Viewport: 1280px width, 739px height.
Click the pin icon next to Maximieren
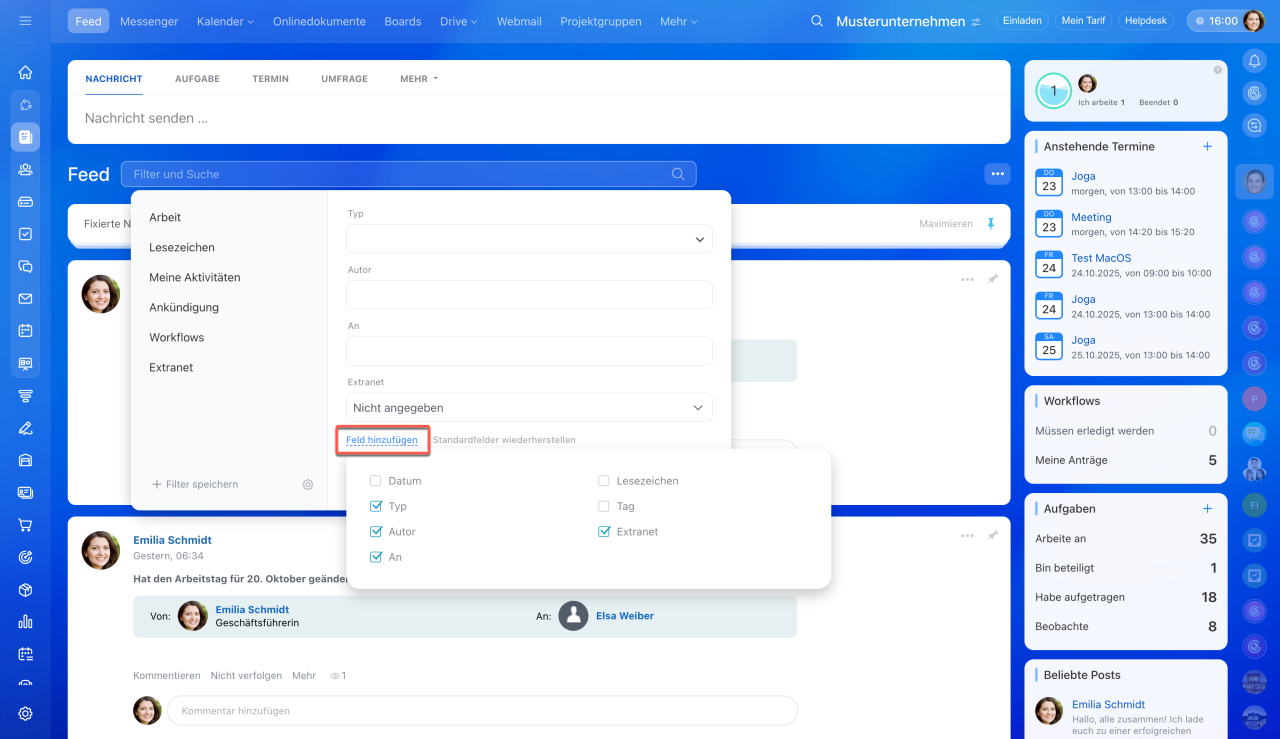click(x=991, y=224)
